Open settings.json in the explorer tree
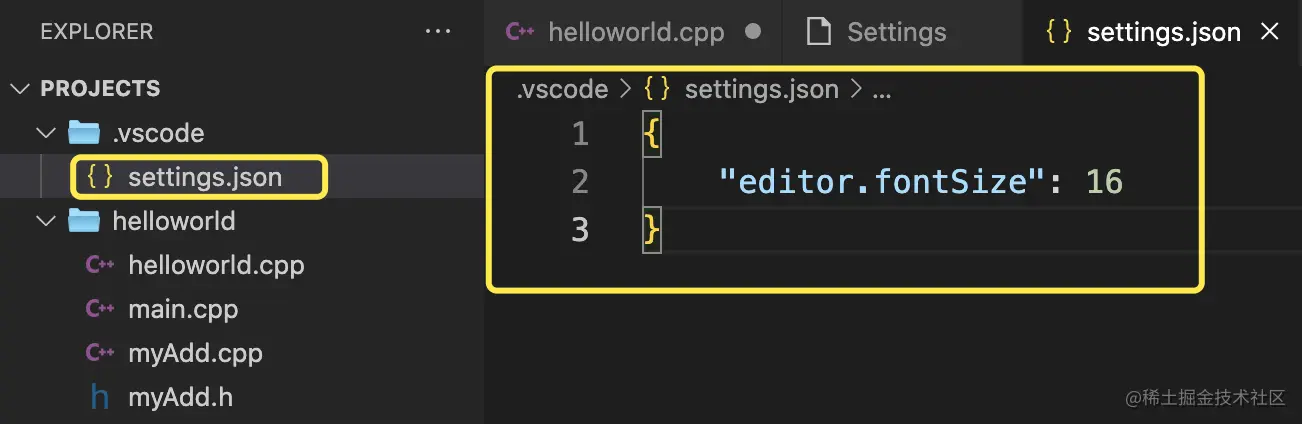The width and height of the screenshot is (1302, 424). (204, 178)
